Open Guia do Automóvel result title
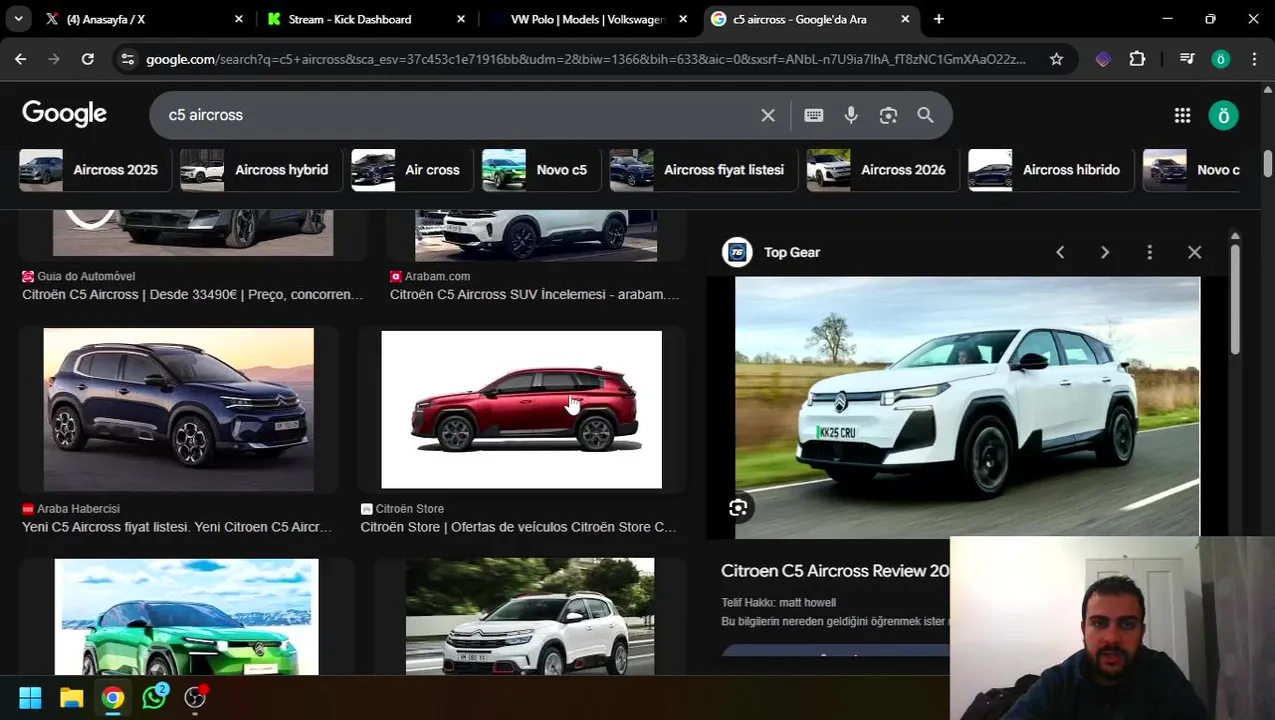This screenshot has width=1275, height=720. pos(192,294)
